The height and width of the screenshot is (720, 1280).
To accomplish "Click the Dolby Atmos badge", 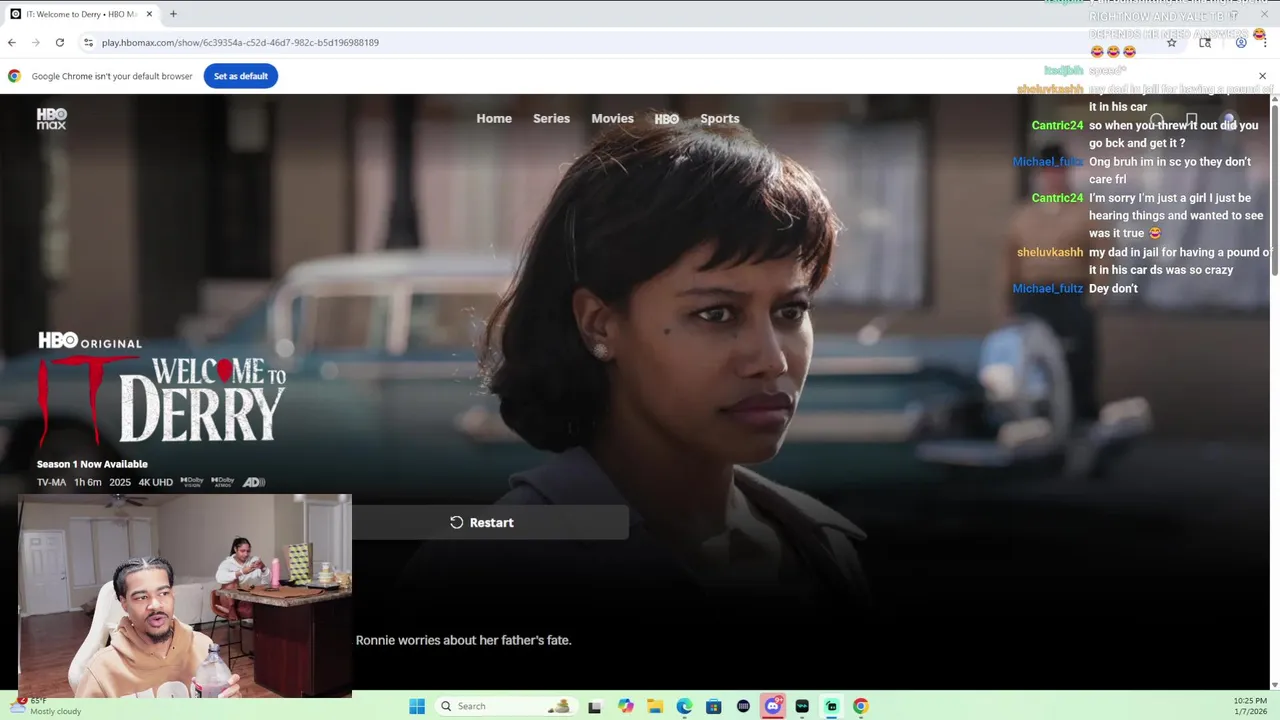I will [222, 482].
